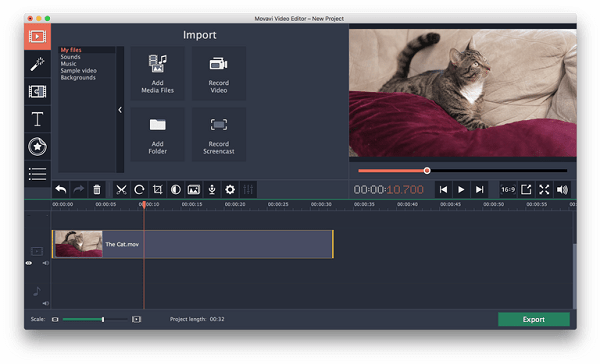Select Sample video category

tap(78, 70)
